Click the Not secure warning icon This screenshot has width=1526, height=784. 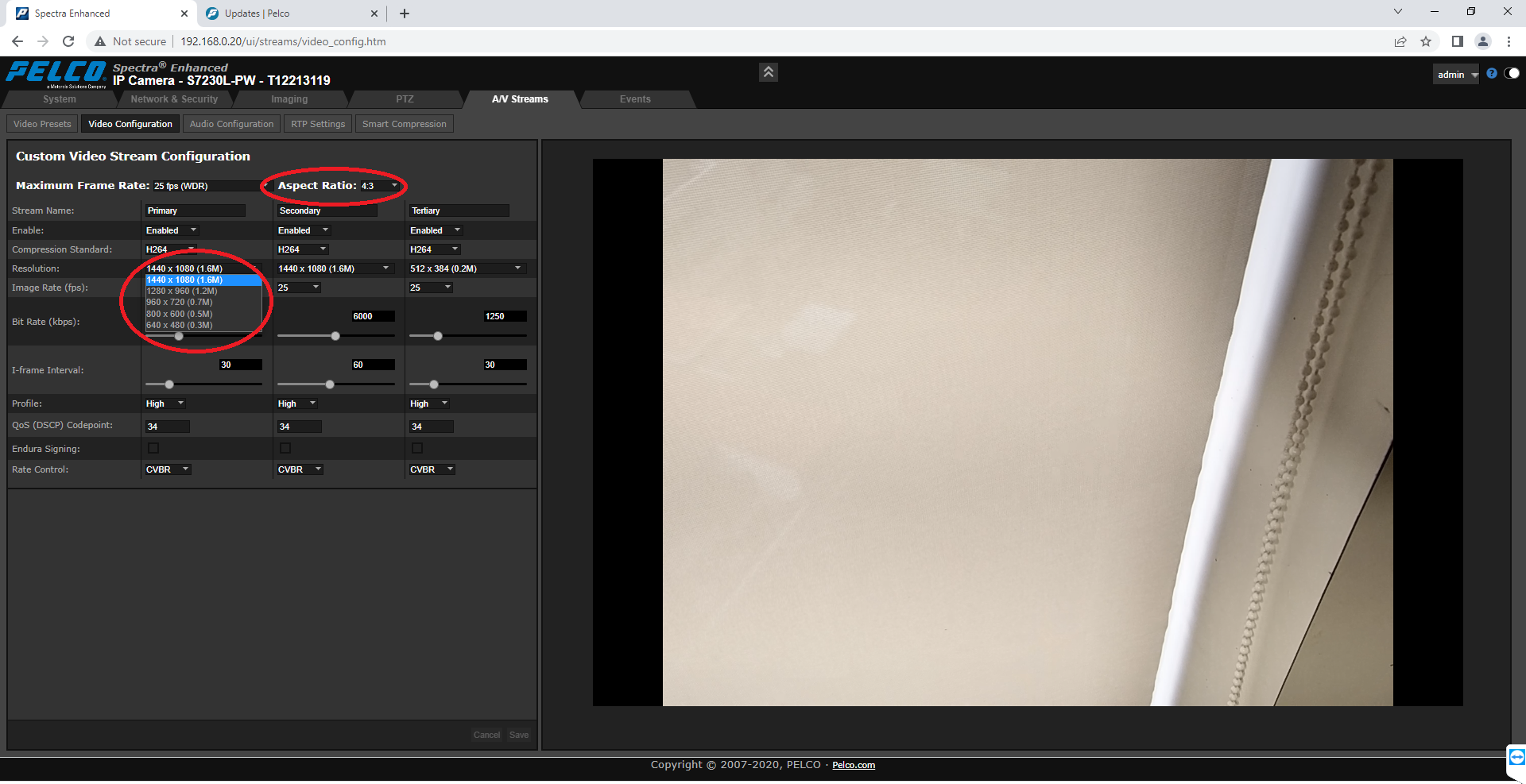[x=100, y=41]
